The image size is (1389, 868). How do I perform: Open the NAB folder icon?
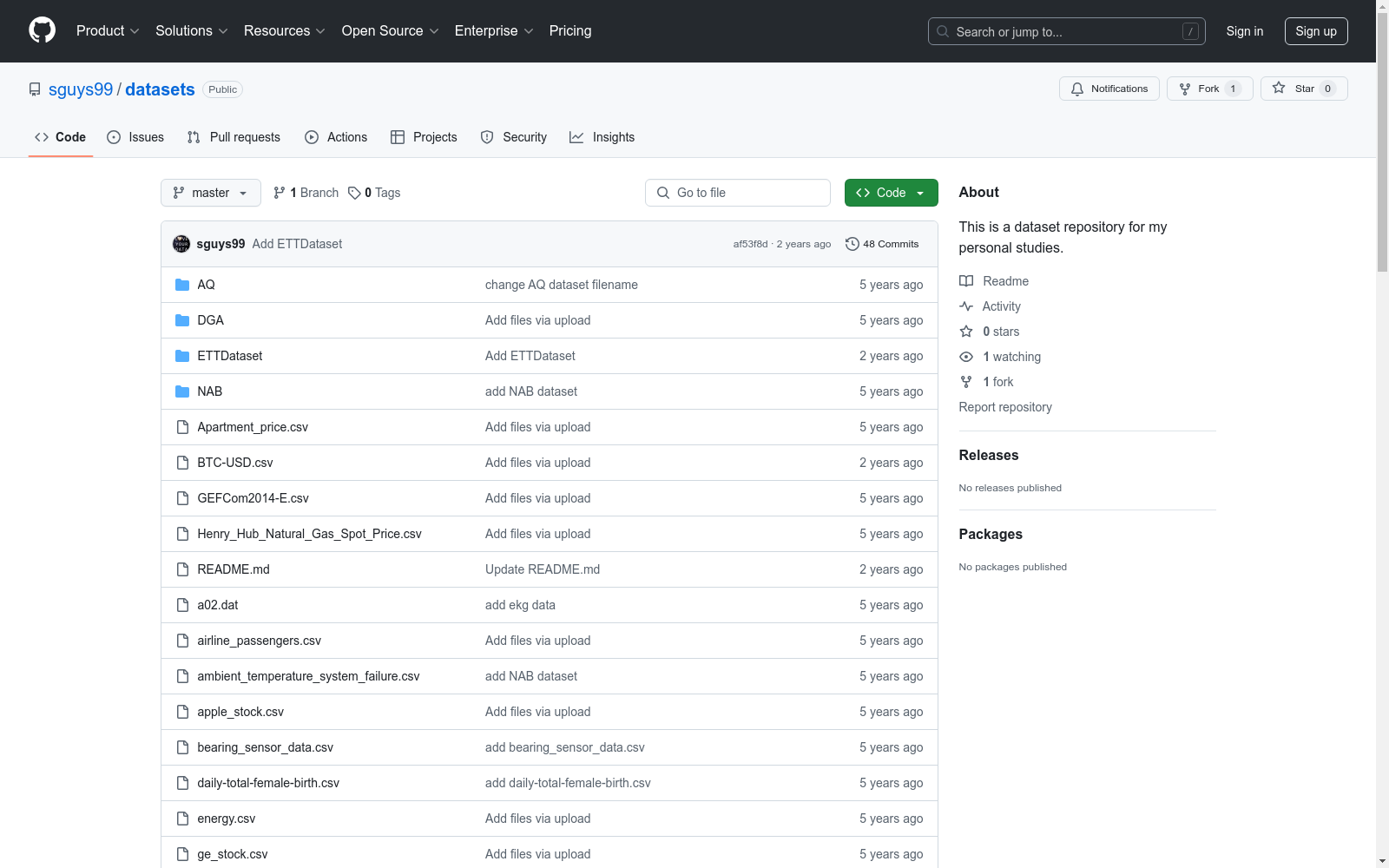pyautogui.click(x=182, y=391)
